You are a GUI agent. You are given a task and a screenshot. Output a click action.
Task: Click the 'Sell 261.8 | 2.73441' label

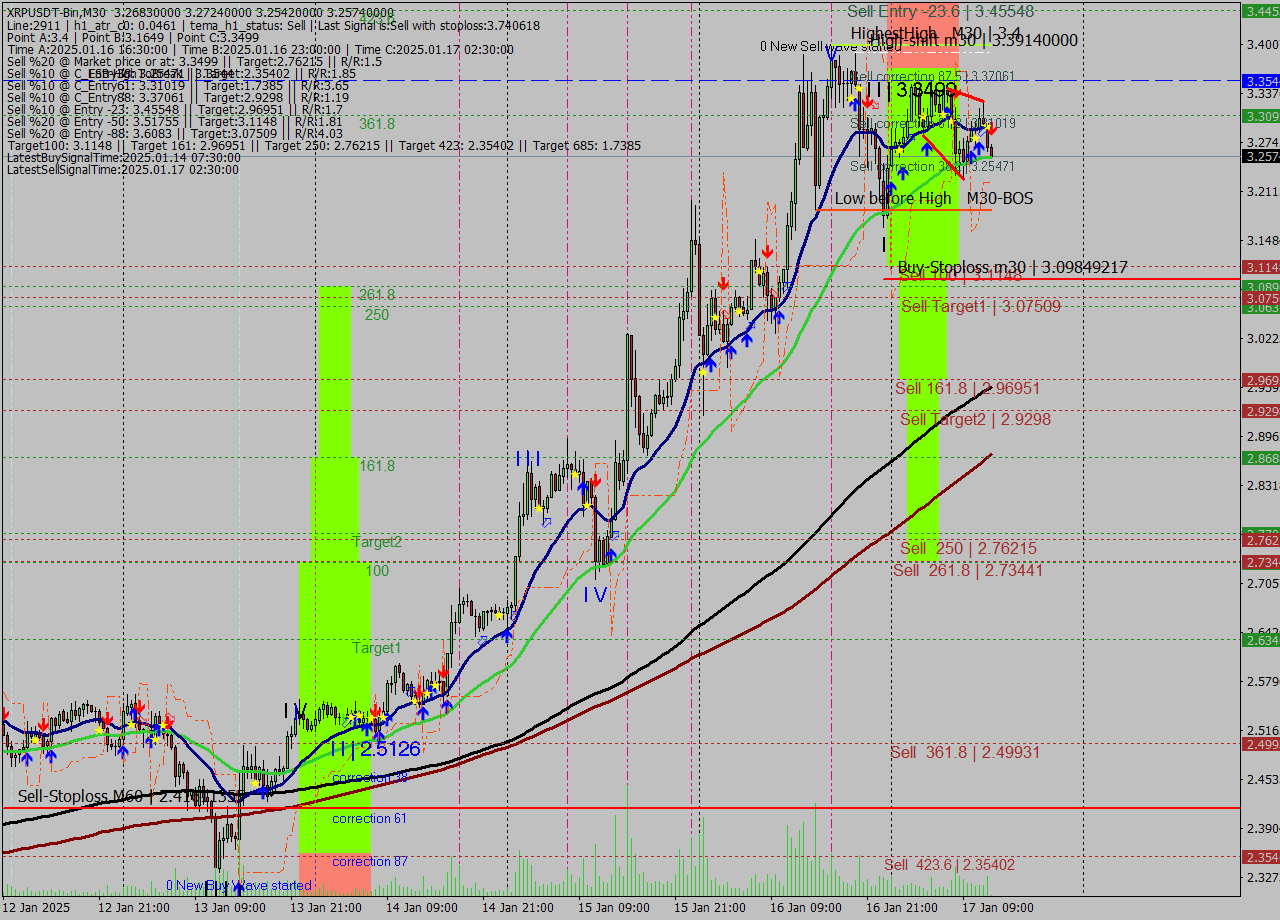[967, 570]
